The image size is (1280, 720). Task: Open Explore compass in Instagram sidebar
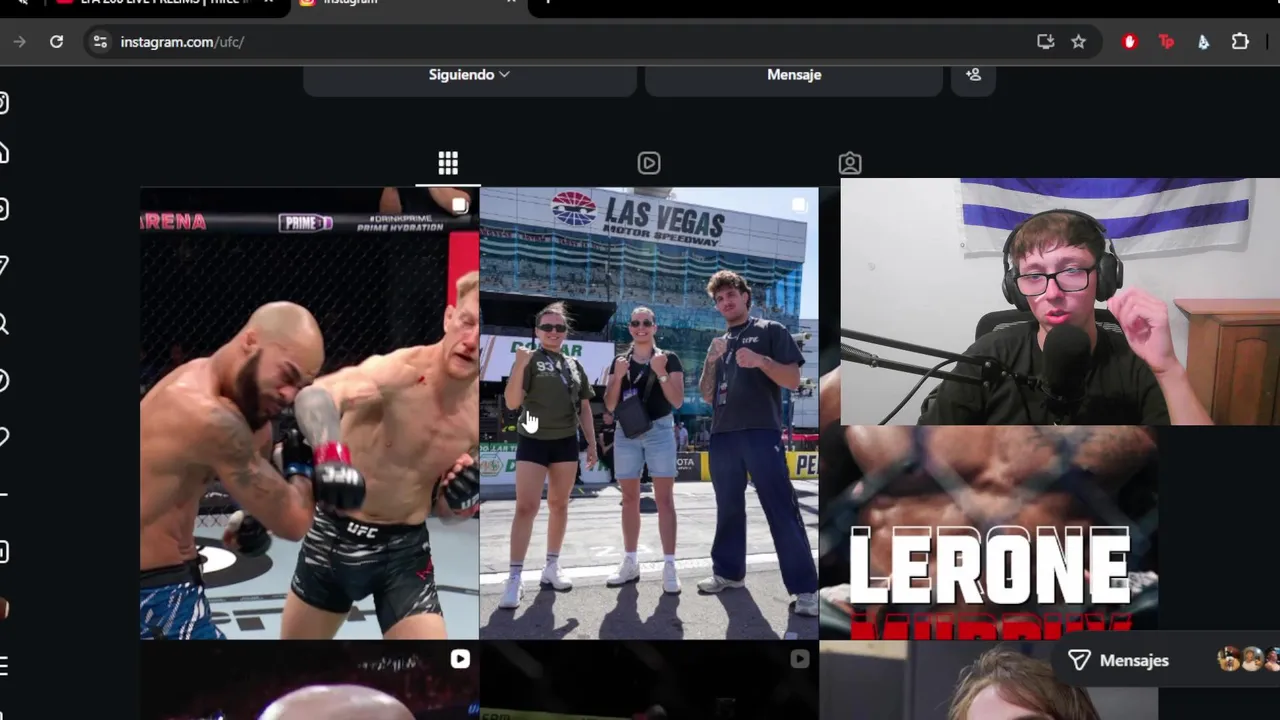coord(4,381)
